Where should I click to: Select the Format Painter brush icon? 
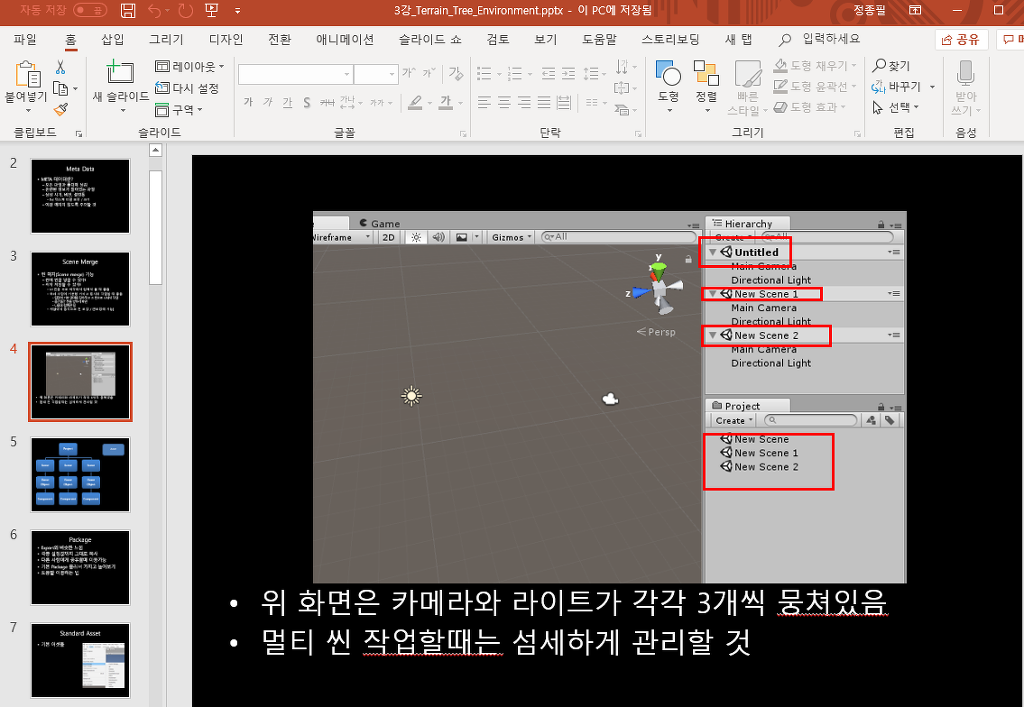(x=61, y=109)
